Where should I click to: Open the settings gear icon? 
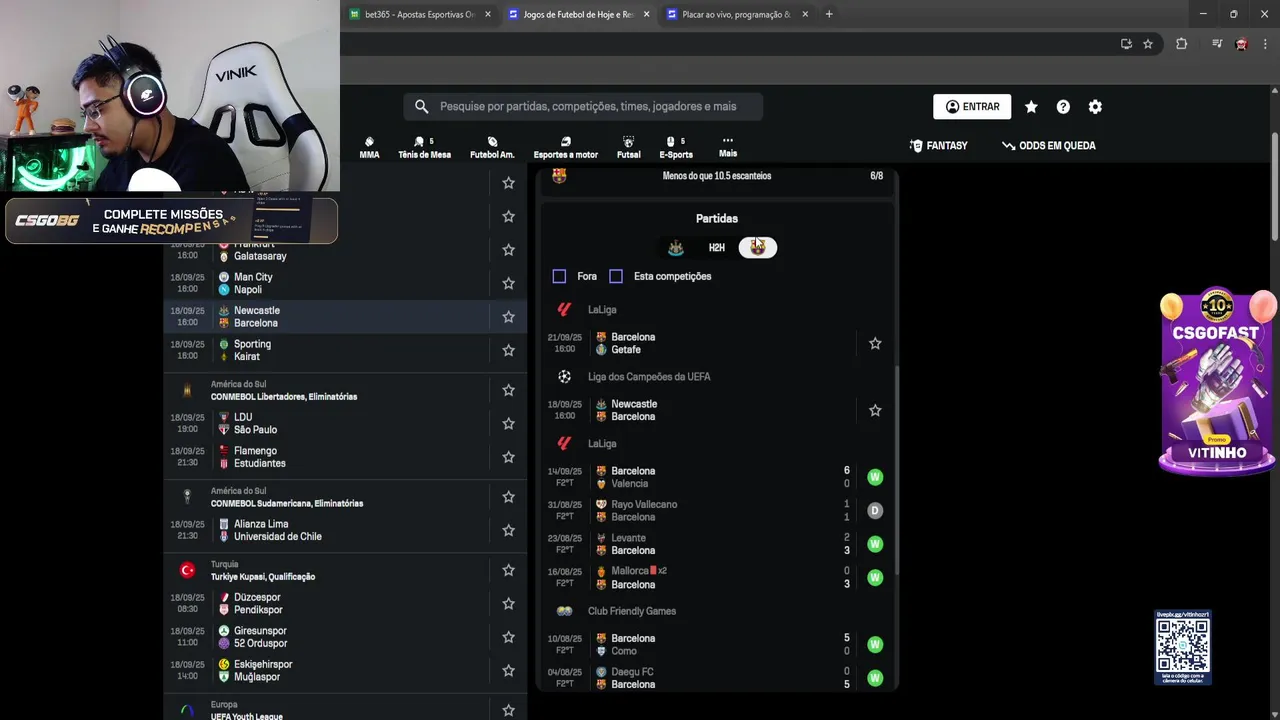coord(1095,107)
